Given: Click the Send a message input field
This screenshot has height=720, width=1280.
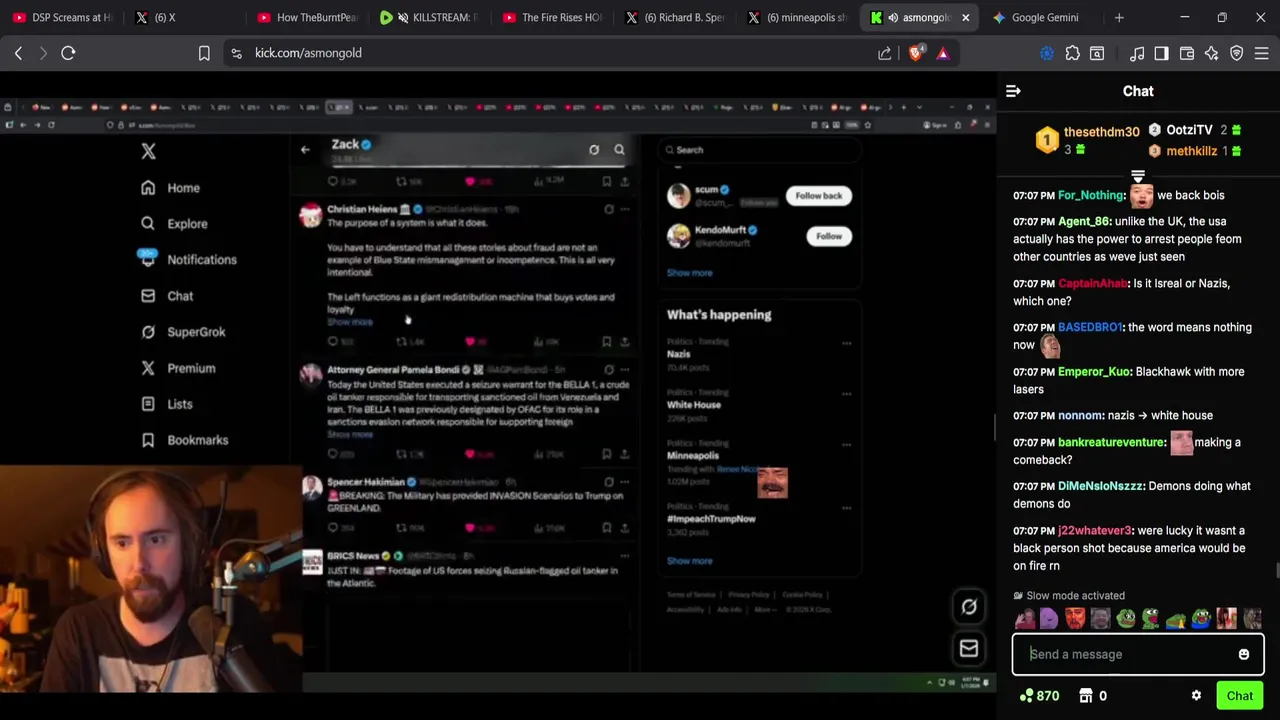Looking at the screenshot, I should [x=1138, y=655].
